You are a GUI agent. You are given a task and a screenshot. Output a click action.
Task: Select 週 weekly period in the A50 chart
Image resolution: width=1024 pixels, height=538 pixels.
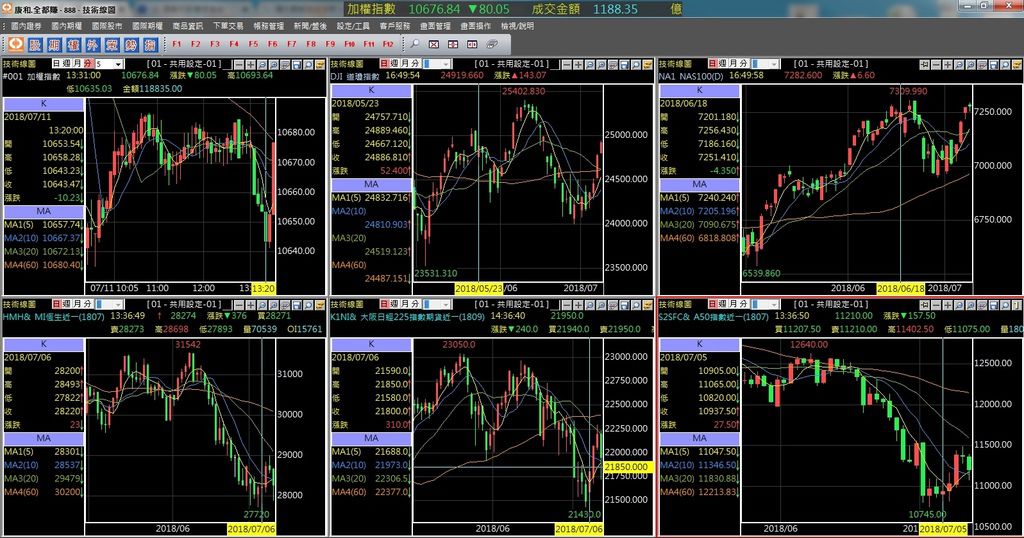pos(723,304)
